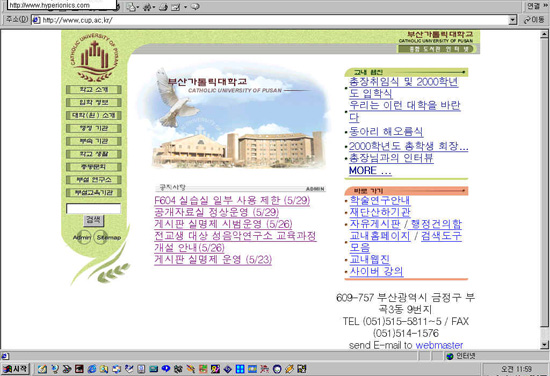Click the Sitemap round button
Image resolution: width=550 pixels, height=376 pixels.
pos(108,237)
